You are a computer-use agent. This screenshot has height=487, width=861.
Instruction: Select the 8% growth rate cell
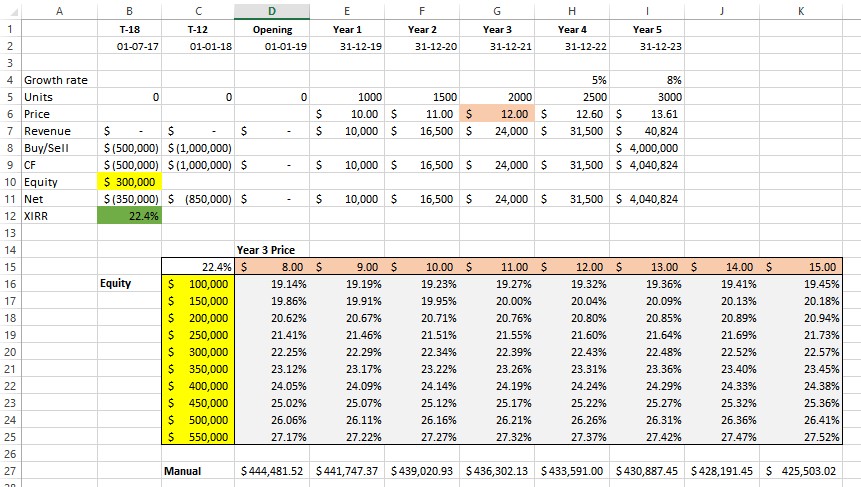(648, 80)
